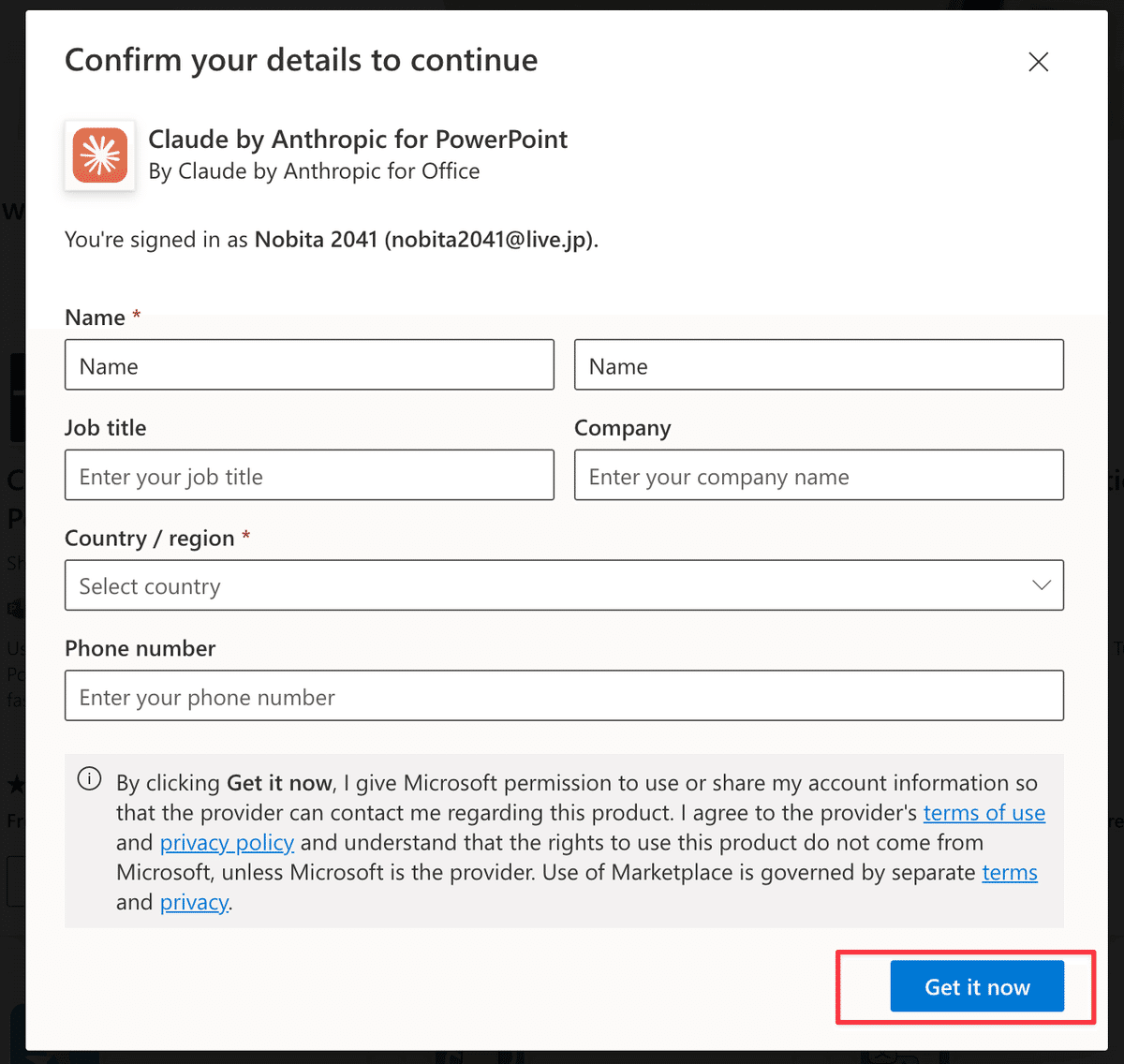Click the job title text box
This screenshot has width=1124, height=1064.
click(x=309, y=476)
